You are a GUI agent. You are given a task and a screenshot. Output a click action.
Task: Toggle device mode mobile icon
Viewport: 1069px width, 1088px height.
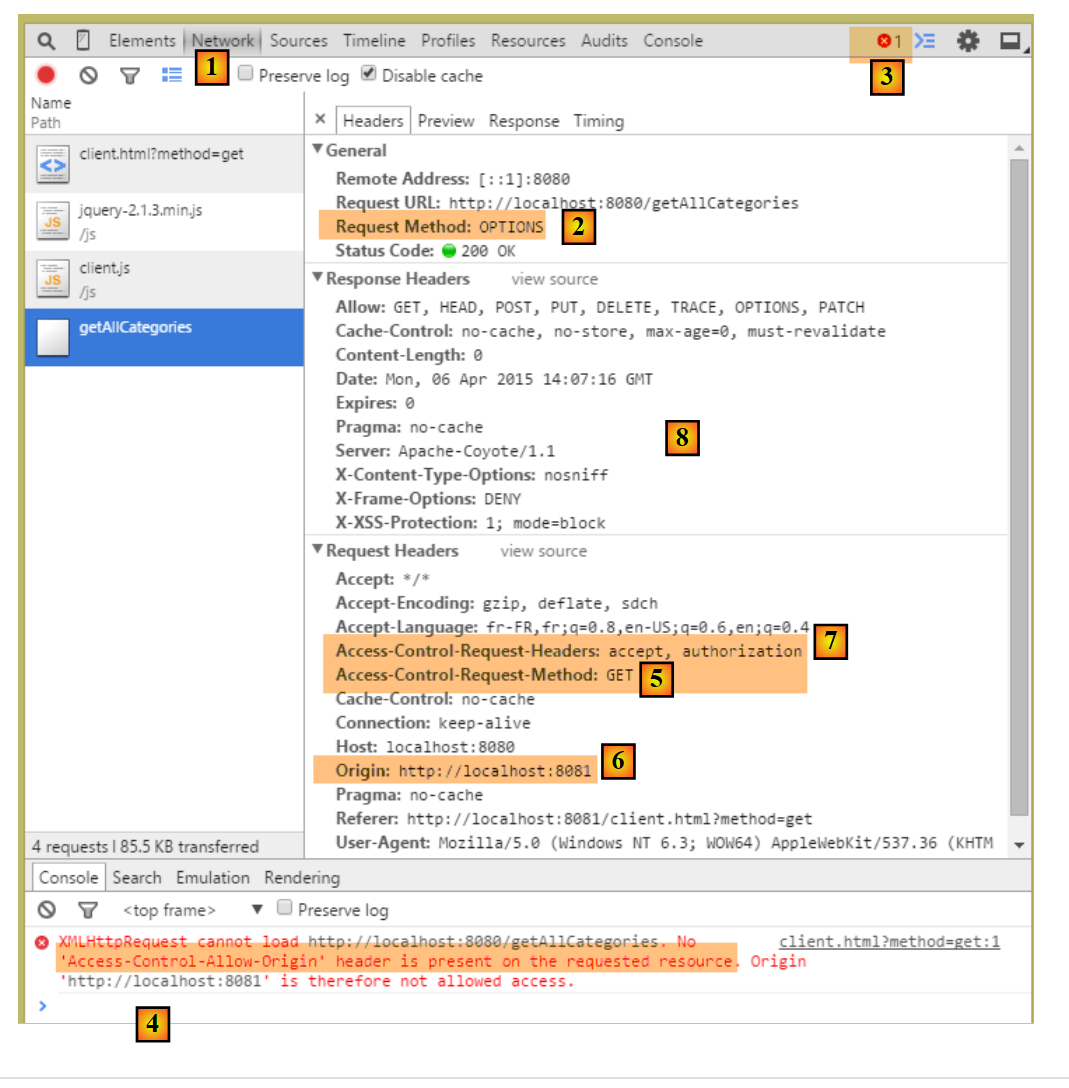[x=83, y=41]
